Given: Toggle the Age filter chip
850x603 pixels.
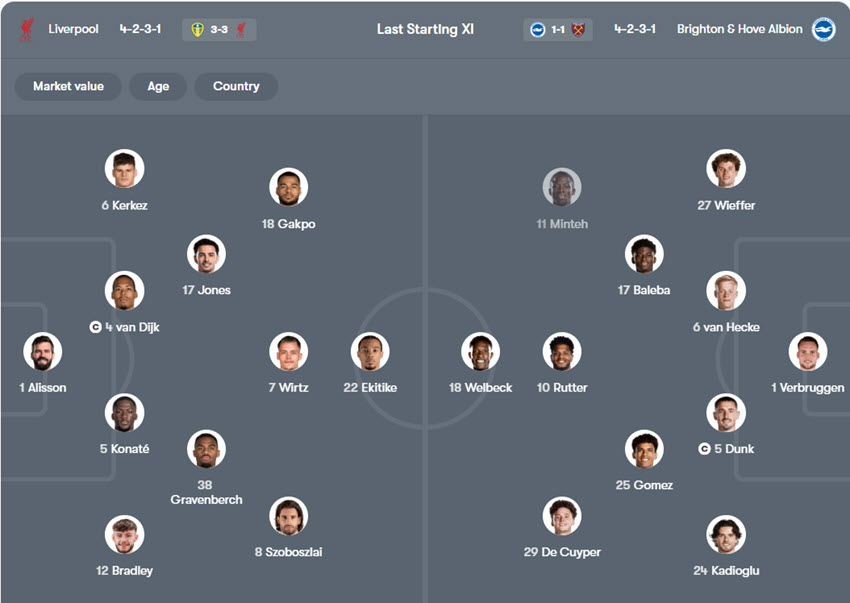Looking at the screenshot, I should [158, 86].
